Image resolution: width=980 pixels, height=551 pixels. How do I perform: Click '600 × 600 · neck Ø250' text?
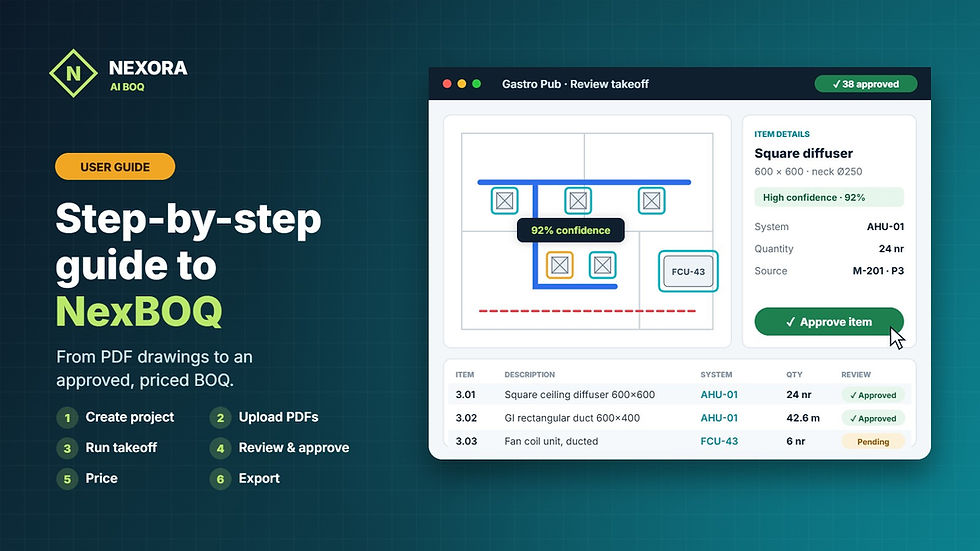(x=808, y=171)
